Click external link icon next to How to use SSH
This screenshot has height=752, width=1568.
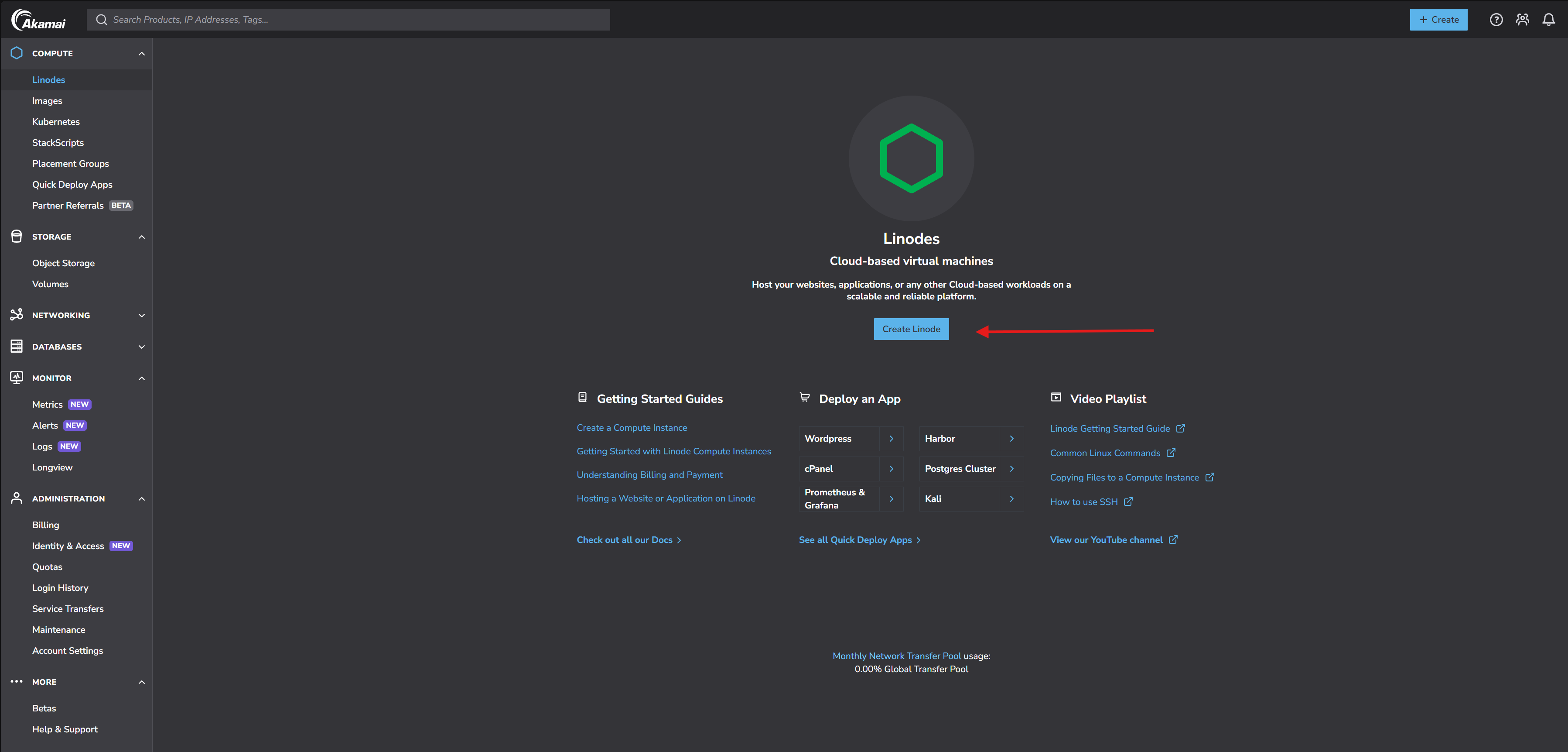tap(1128, 502)
